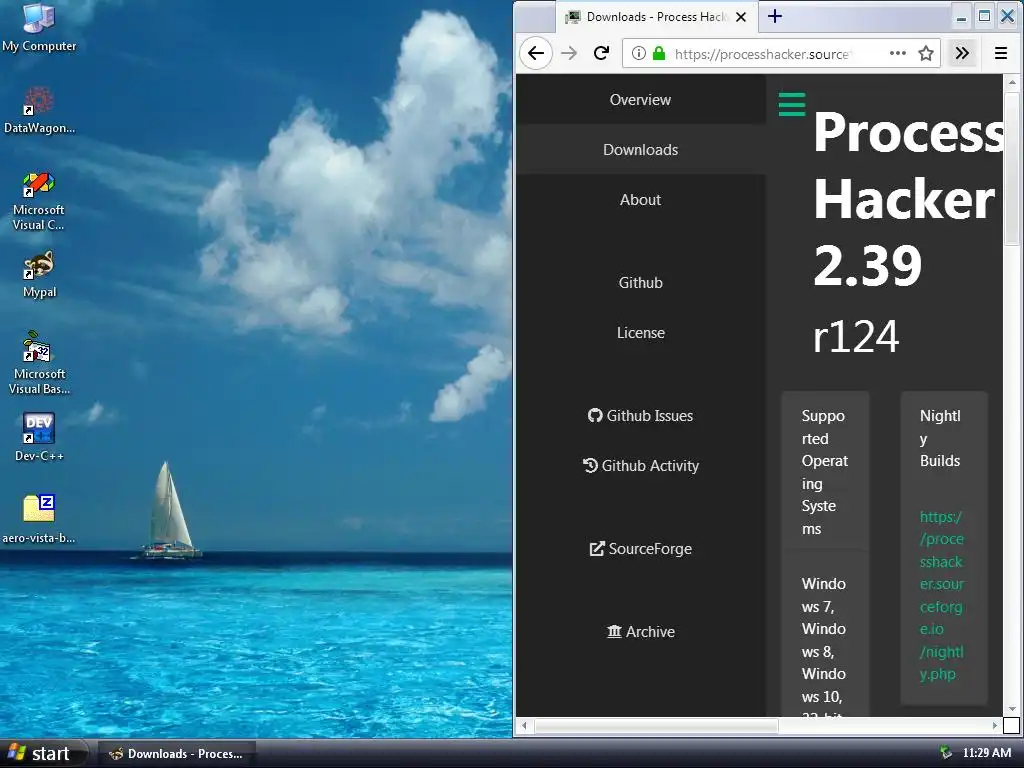Reload the page with the refresh icon

click(x=601, y=53)
